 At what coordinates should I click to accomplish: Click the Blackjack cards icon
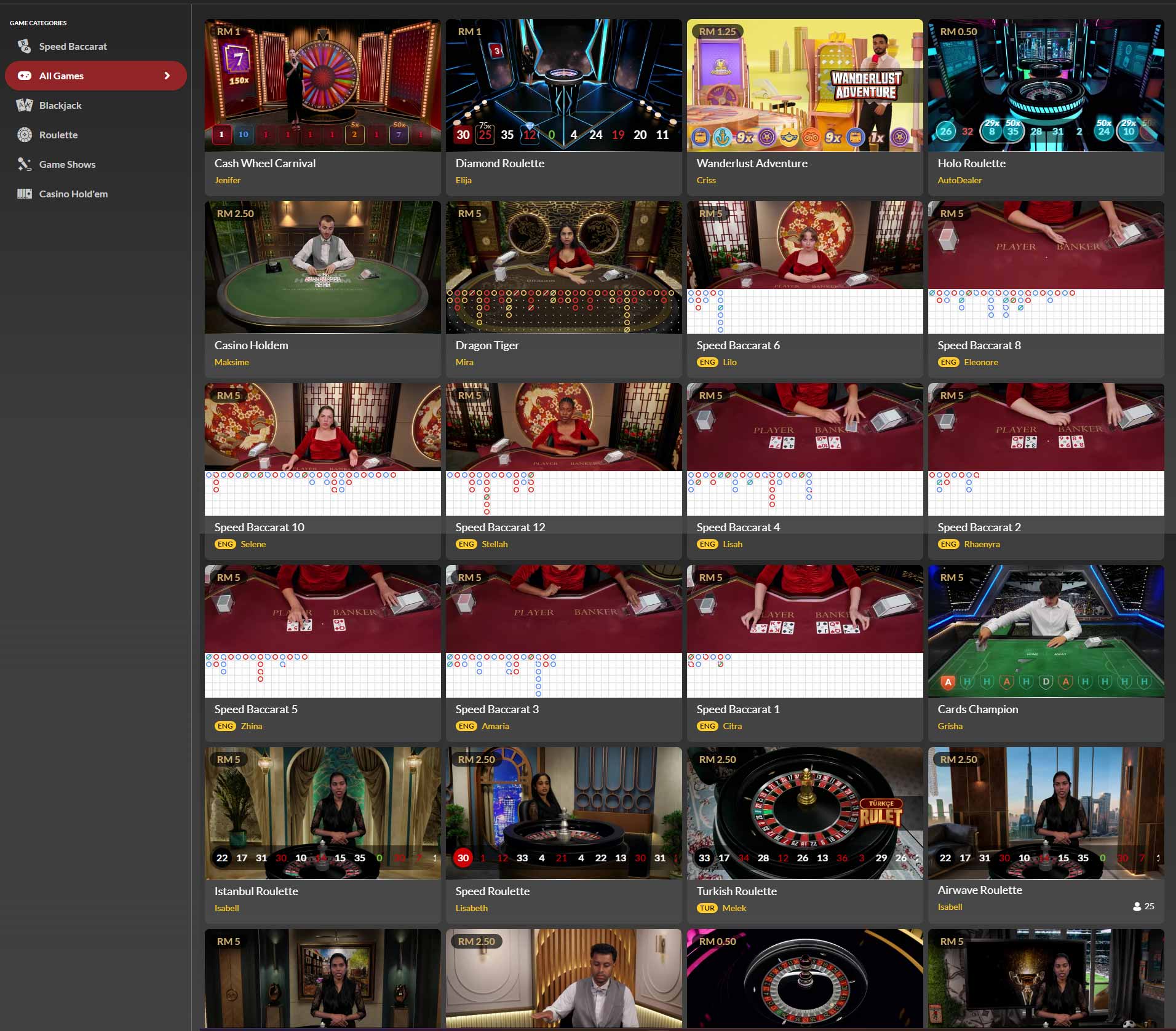24,105
